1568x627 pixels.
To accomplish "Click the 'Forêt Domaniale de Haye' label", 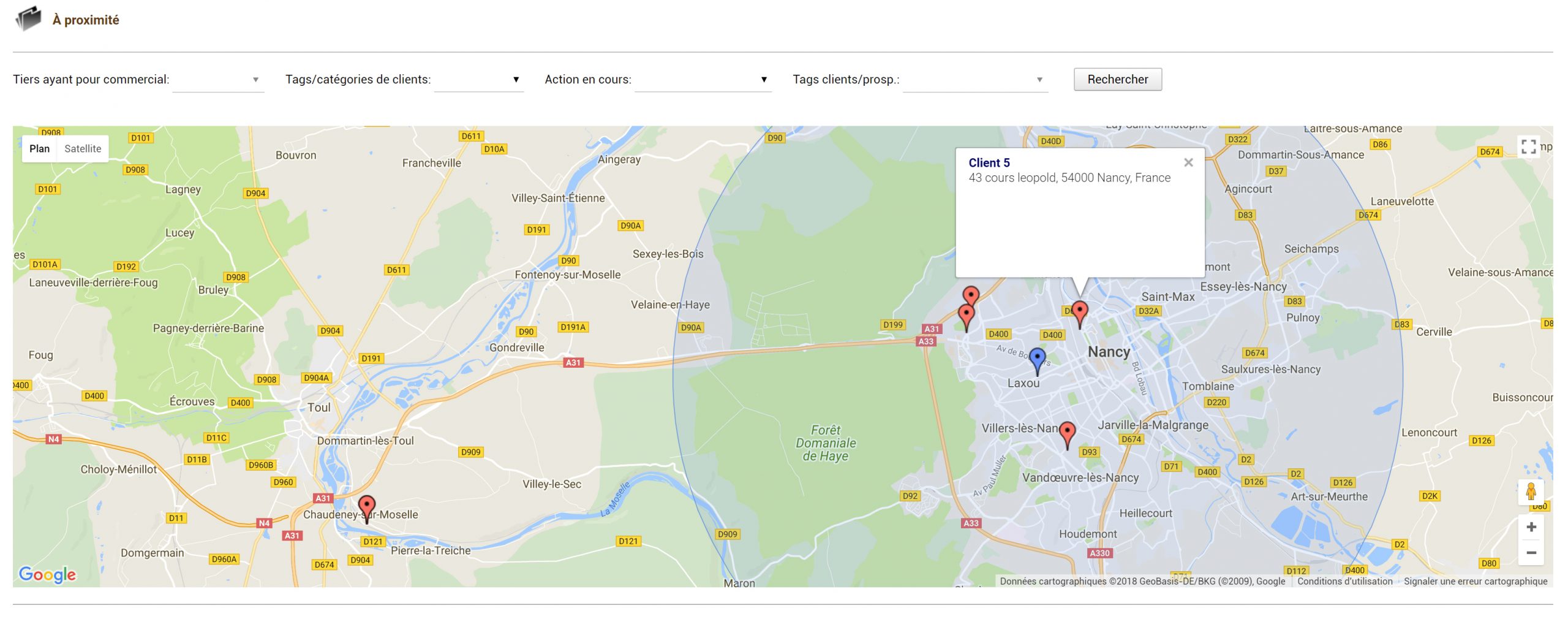I will click(825, 443).
